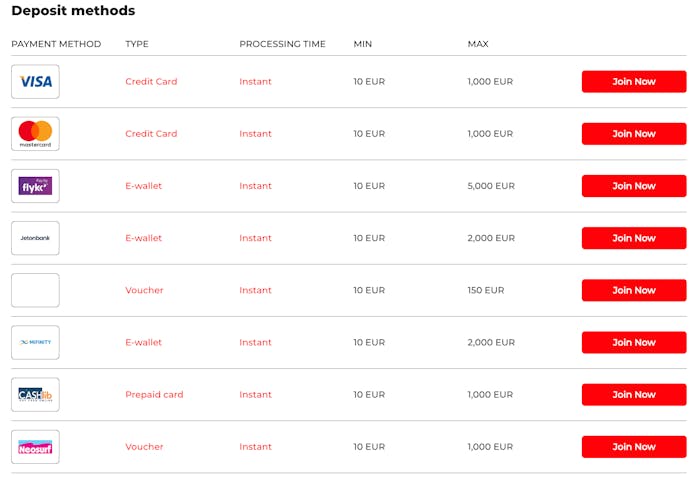Select the MiFinity e-wallet logo

pos(35,342)
